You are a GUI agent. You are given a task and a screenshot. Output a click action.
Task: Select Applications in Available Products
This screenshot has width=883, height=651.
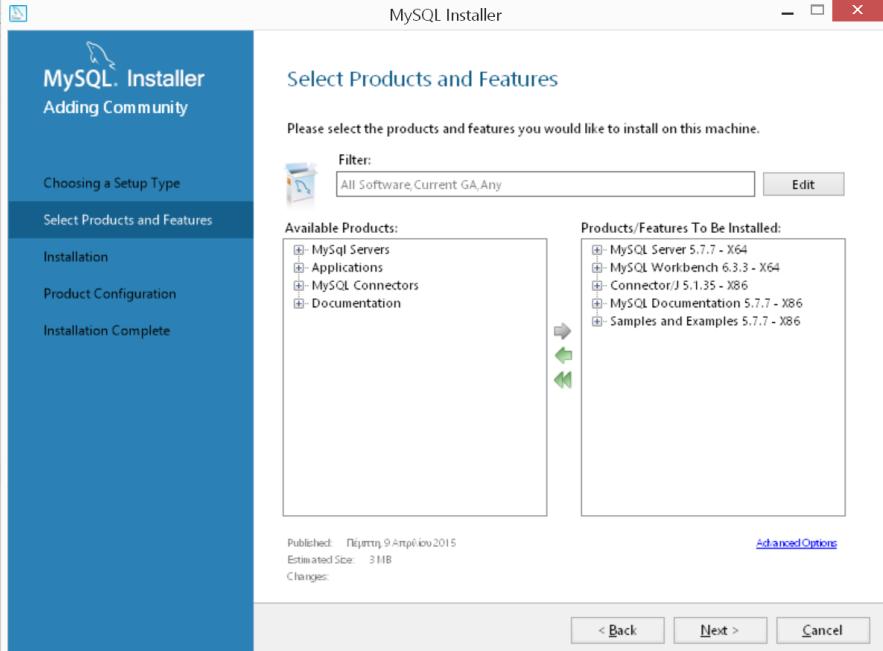pos(347,267)
